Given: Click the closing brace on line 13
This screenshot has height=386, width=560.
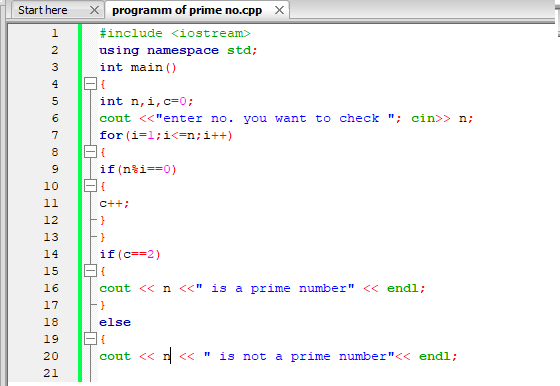Looking at the screenshot, I should pyautogui.click(x=103, y=237).
